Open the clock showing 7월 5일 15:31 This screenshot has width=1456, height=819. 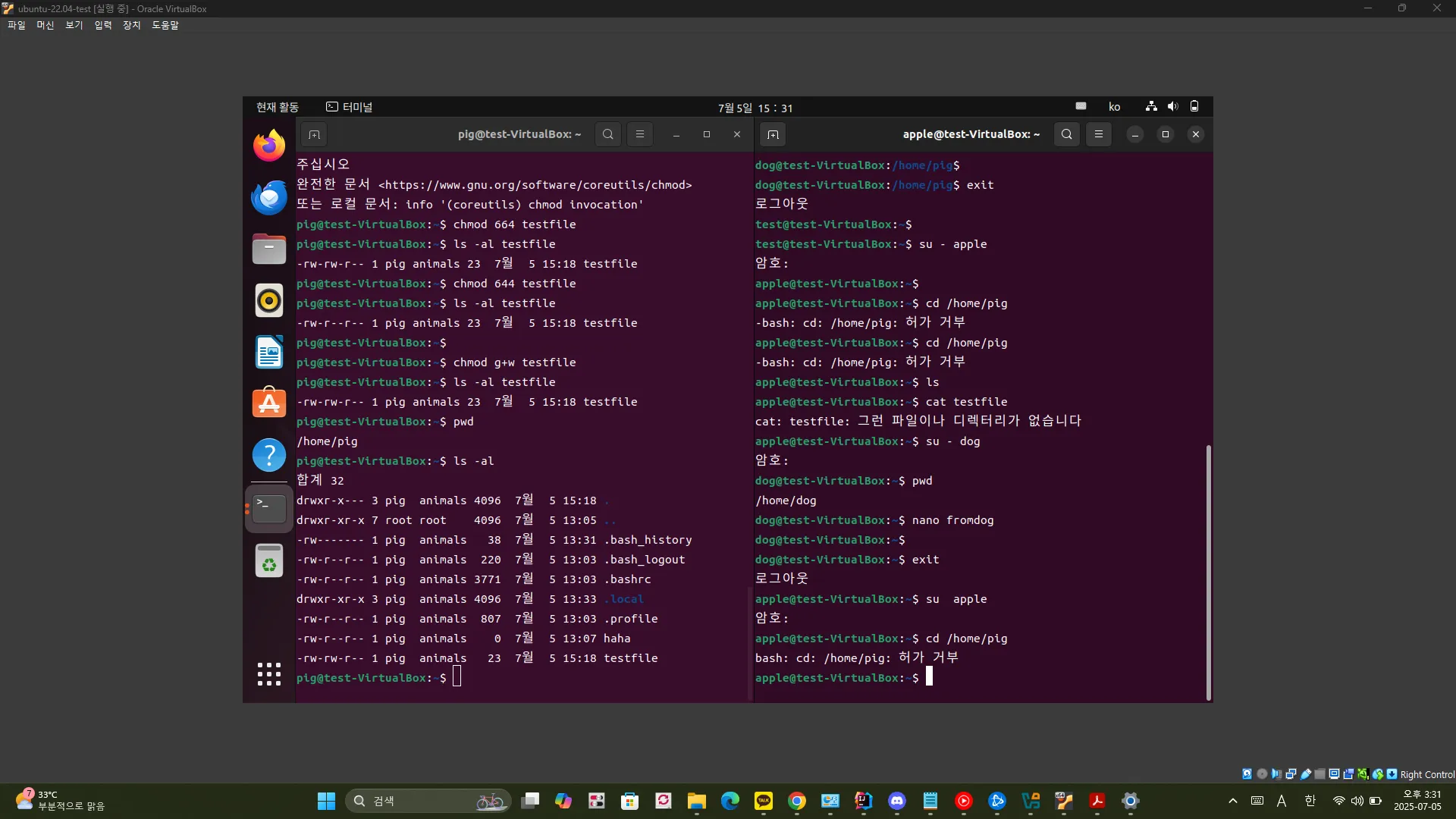click(755, 108)
